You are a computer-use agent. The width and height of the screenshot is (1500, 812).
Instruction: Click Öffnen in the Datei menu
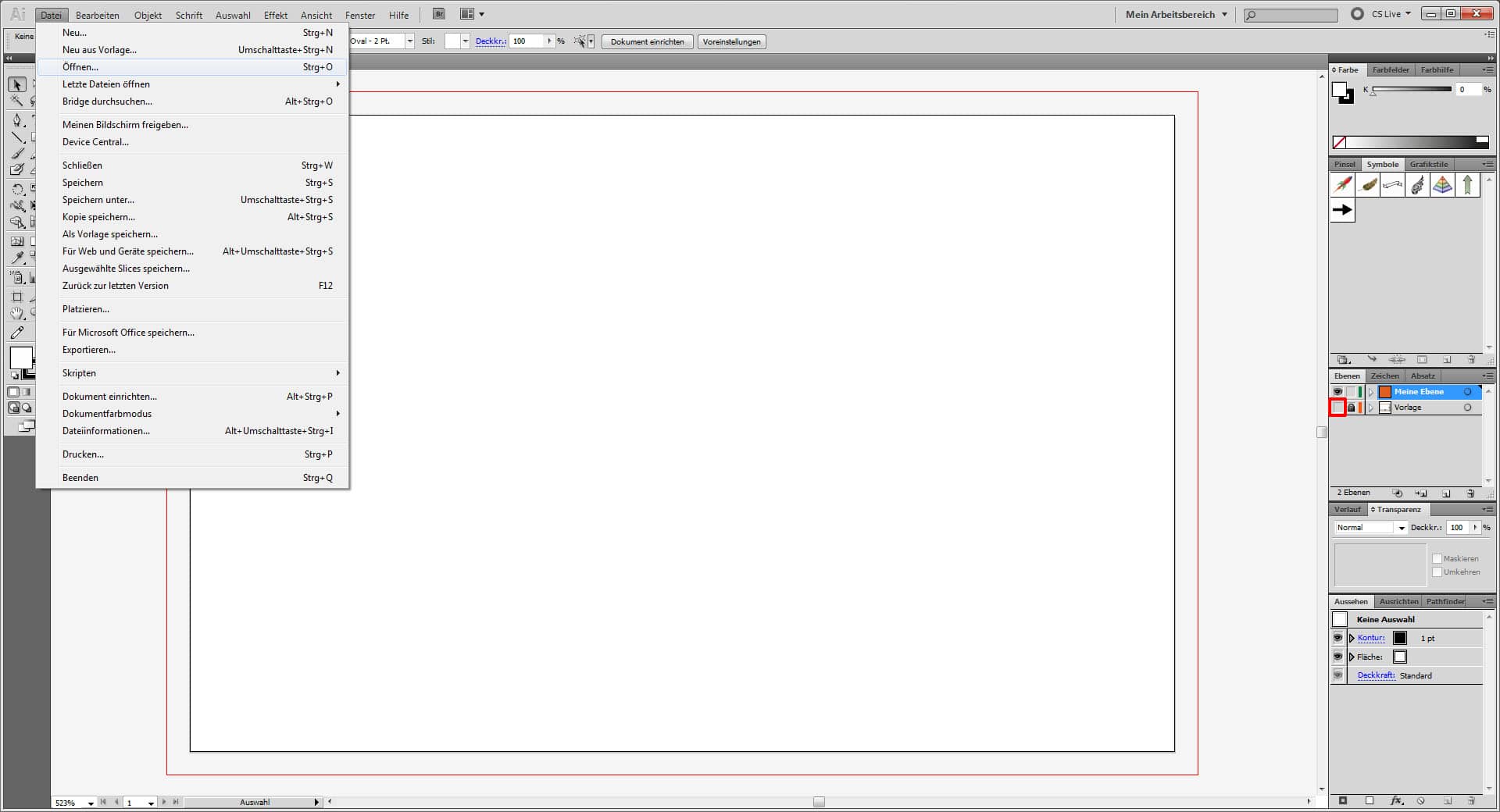80,67
